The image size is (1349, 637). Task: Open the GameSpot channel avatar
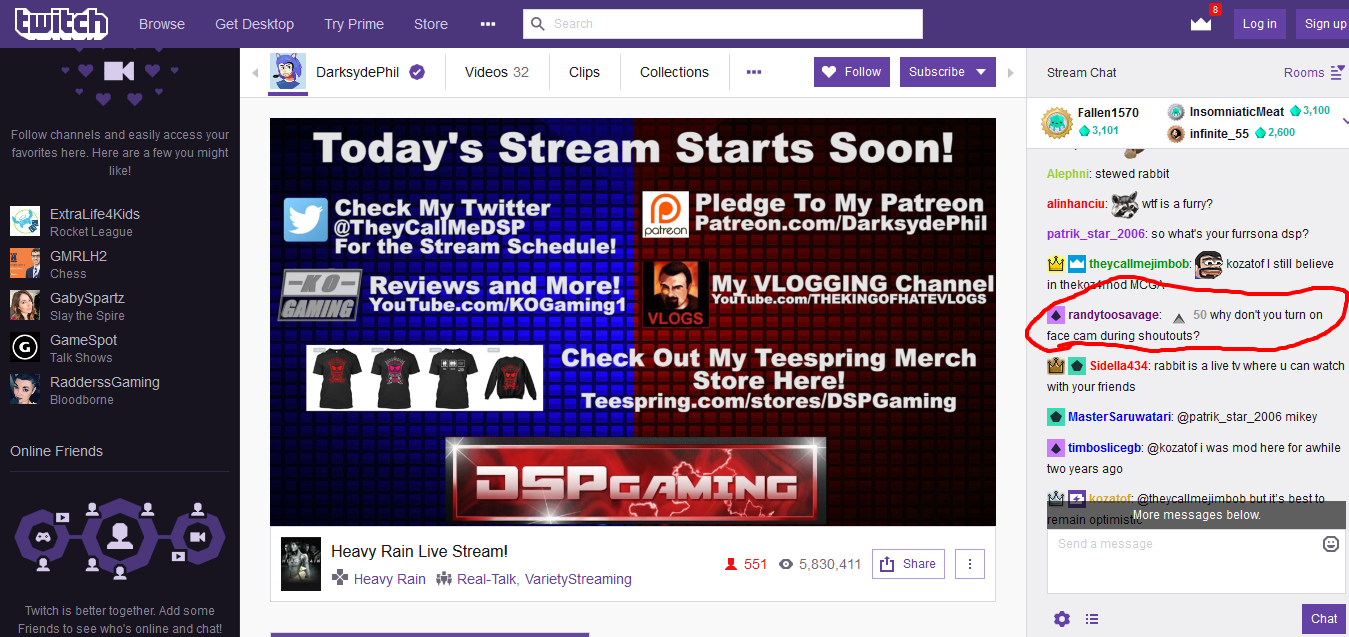(25, 347)
